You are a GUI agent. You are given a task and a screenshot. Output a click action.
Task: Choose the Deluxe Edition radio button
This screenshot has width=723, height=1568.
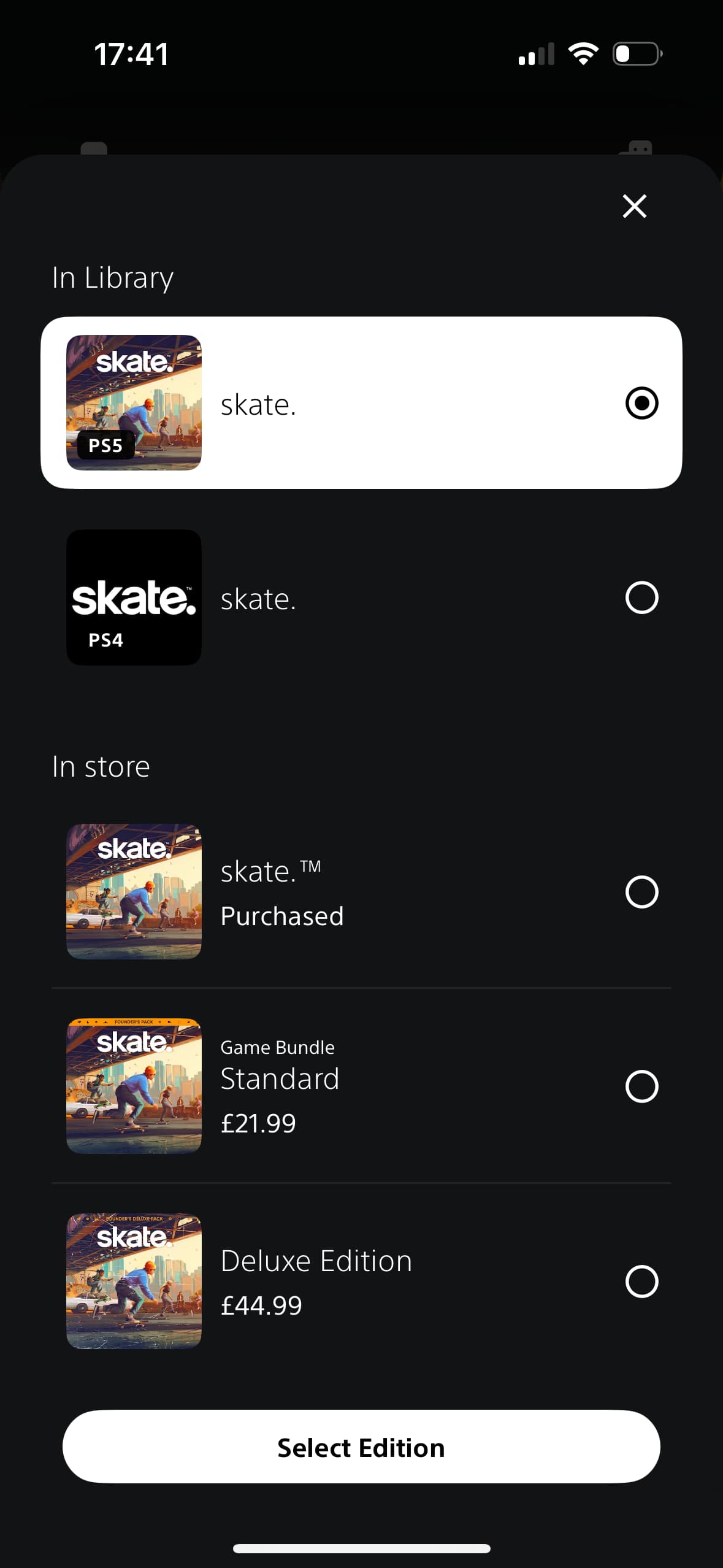click(x=641, y=1281)
